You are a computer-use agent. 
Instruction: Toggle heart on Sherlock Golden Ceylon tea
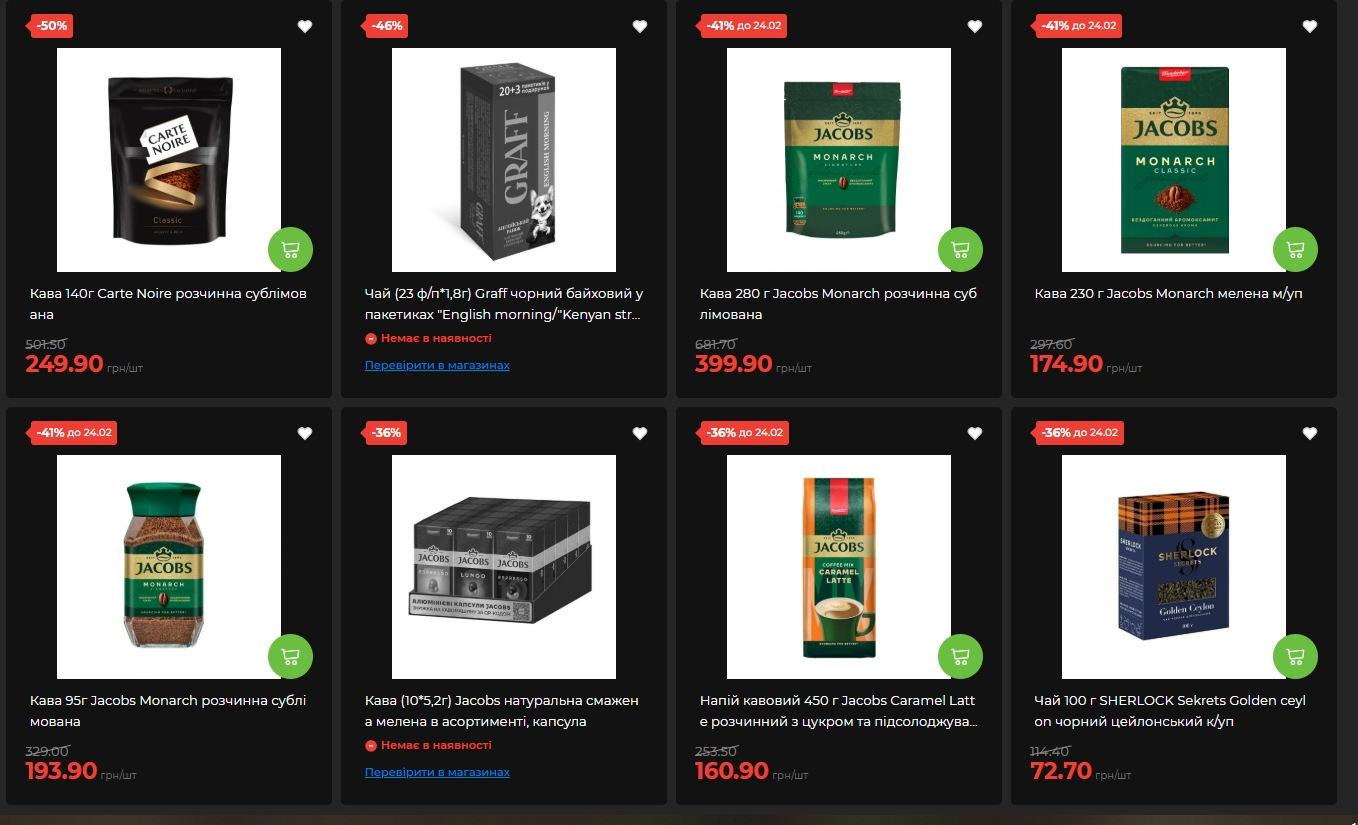pos(1310,433)
